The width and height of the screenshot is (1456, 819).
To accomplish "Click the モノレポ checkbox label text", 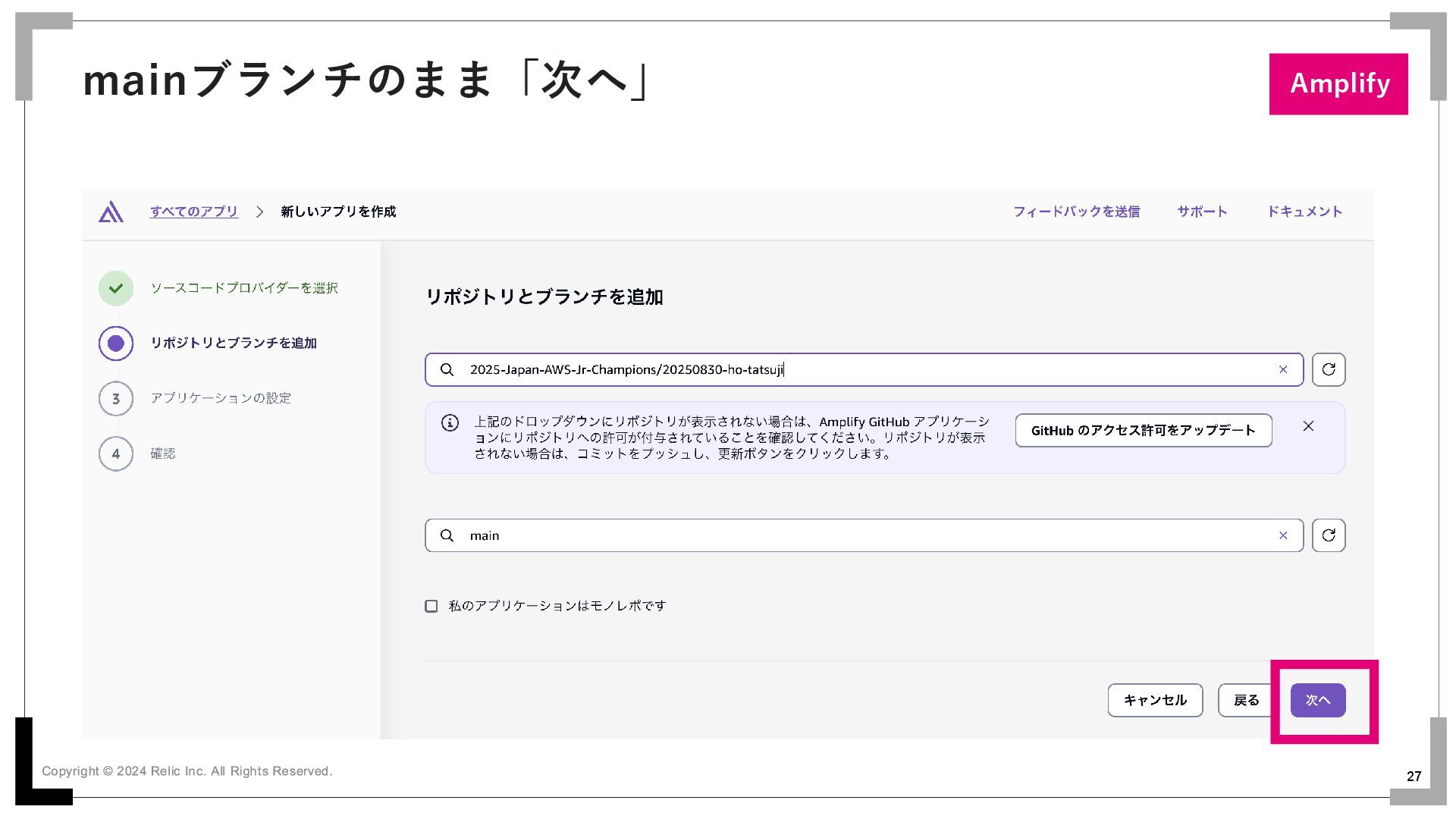I will (557, 606).
